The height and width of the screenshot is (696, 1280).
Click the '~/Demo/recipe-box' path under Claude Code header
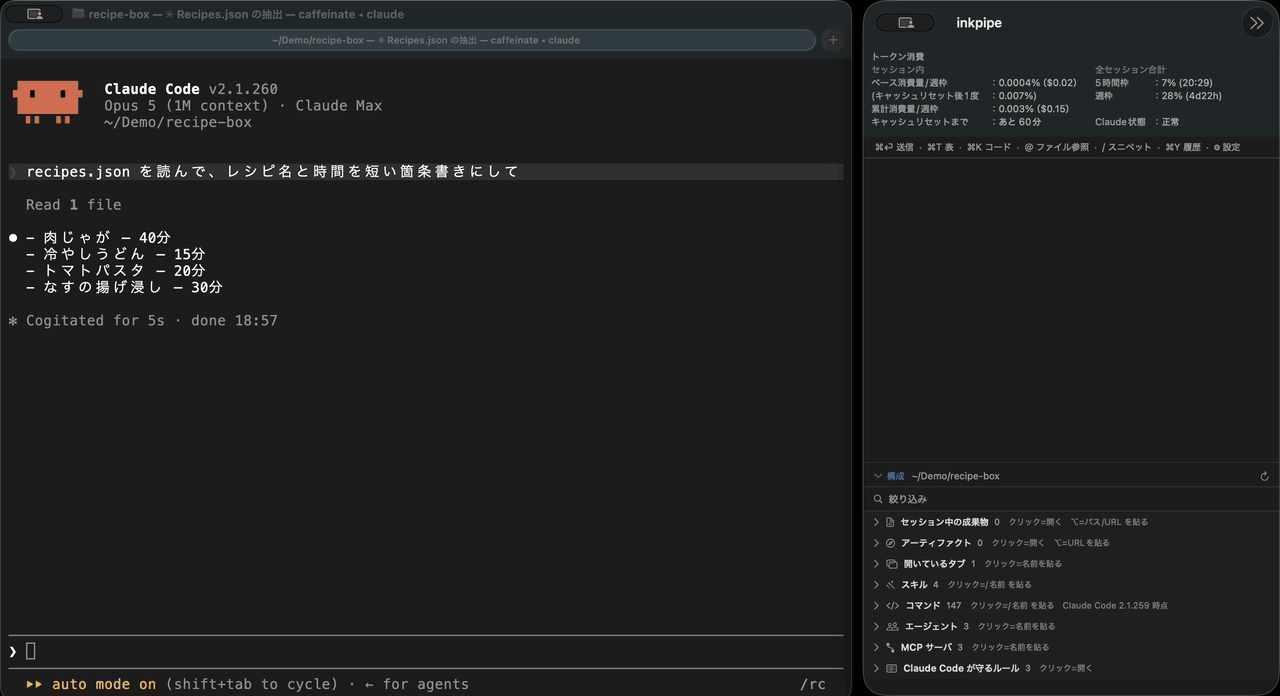pyautogui.click(x=178, y=122)
